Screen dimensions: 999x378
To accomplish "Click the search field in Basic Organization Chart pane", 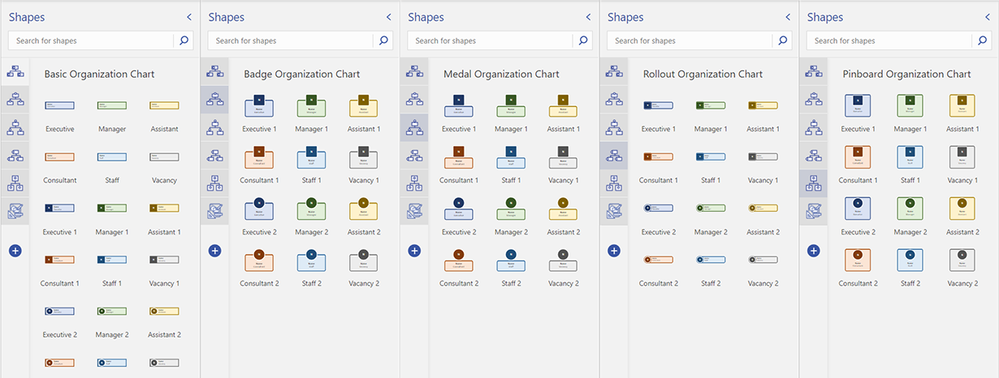I will (x=90, y=41).
